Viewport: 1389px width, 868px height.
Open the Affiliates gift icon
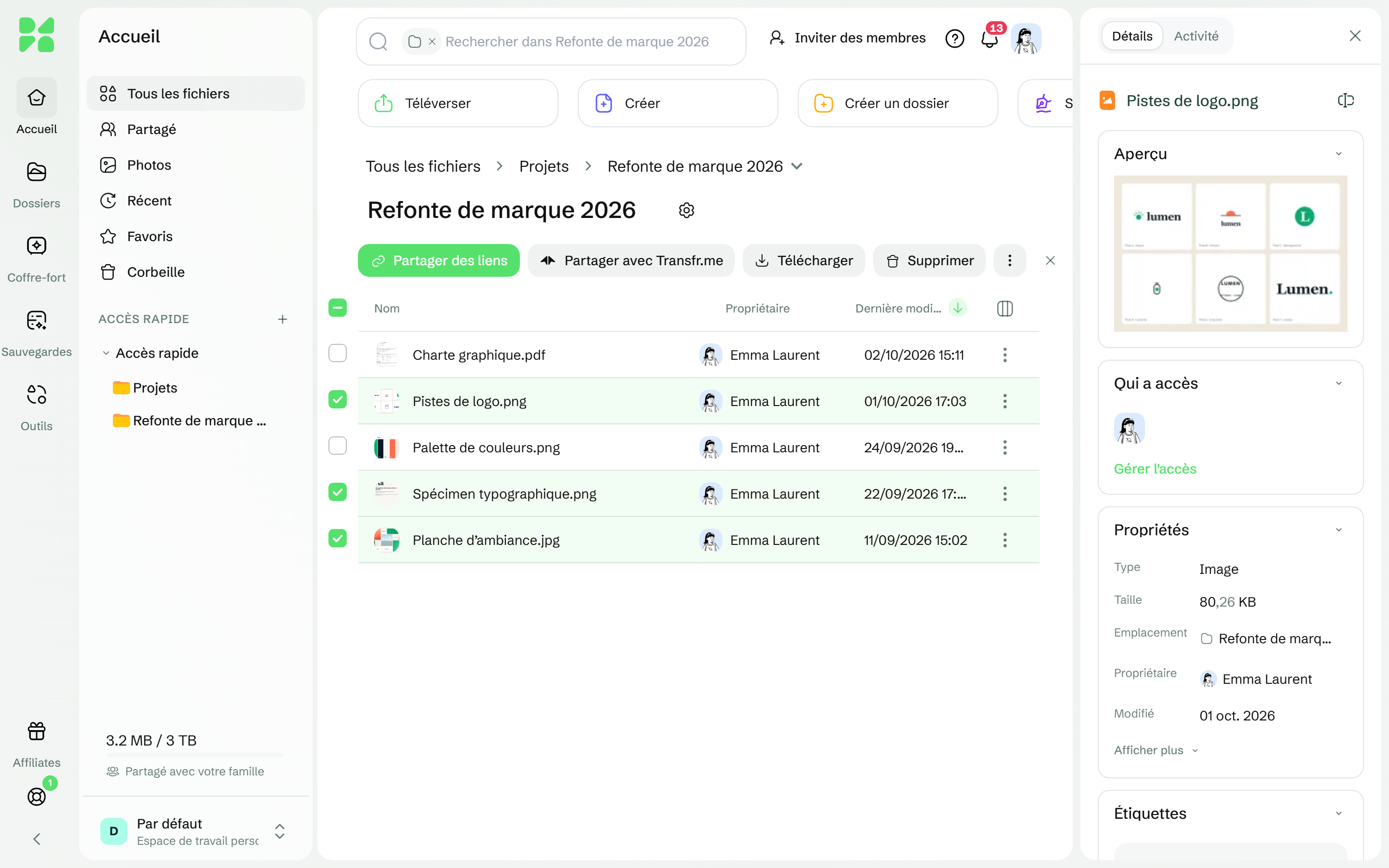point(36,731)
